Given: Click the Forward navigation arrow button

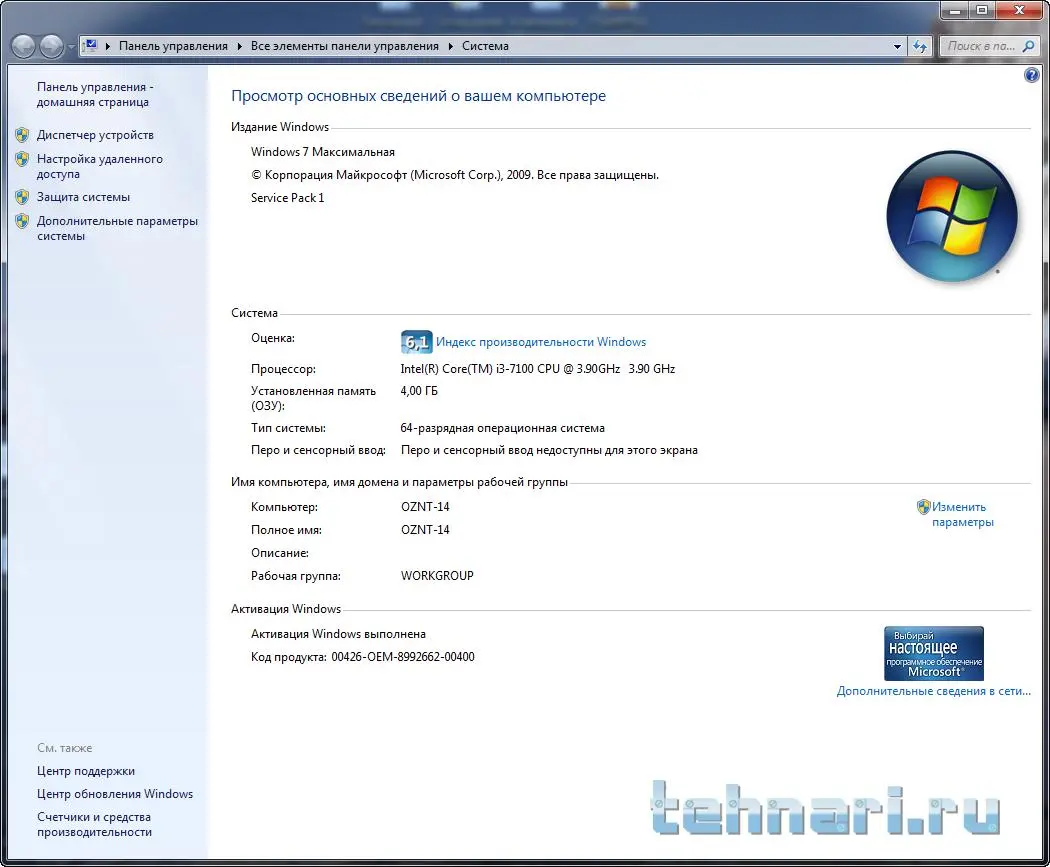Looking at the screenshot, I should pyautogui.click(x=52, y=46).
